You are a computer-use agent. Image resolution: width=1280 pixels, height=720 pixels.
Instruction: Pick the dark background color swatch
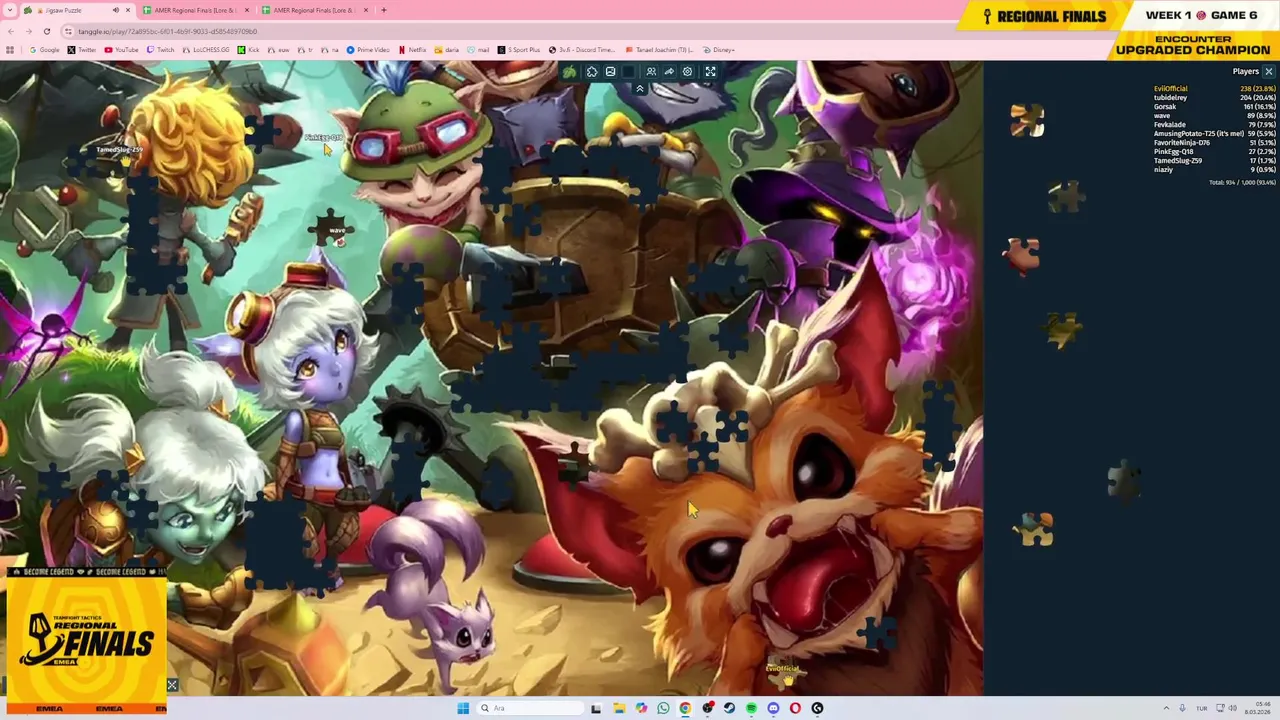click(x=628, y=72)
